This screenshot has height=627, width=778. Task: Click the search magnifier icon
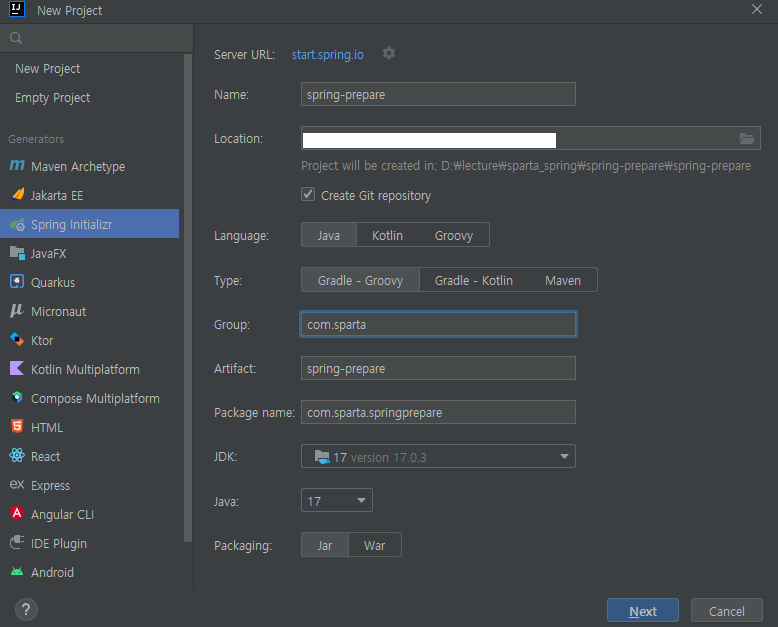16,38
